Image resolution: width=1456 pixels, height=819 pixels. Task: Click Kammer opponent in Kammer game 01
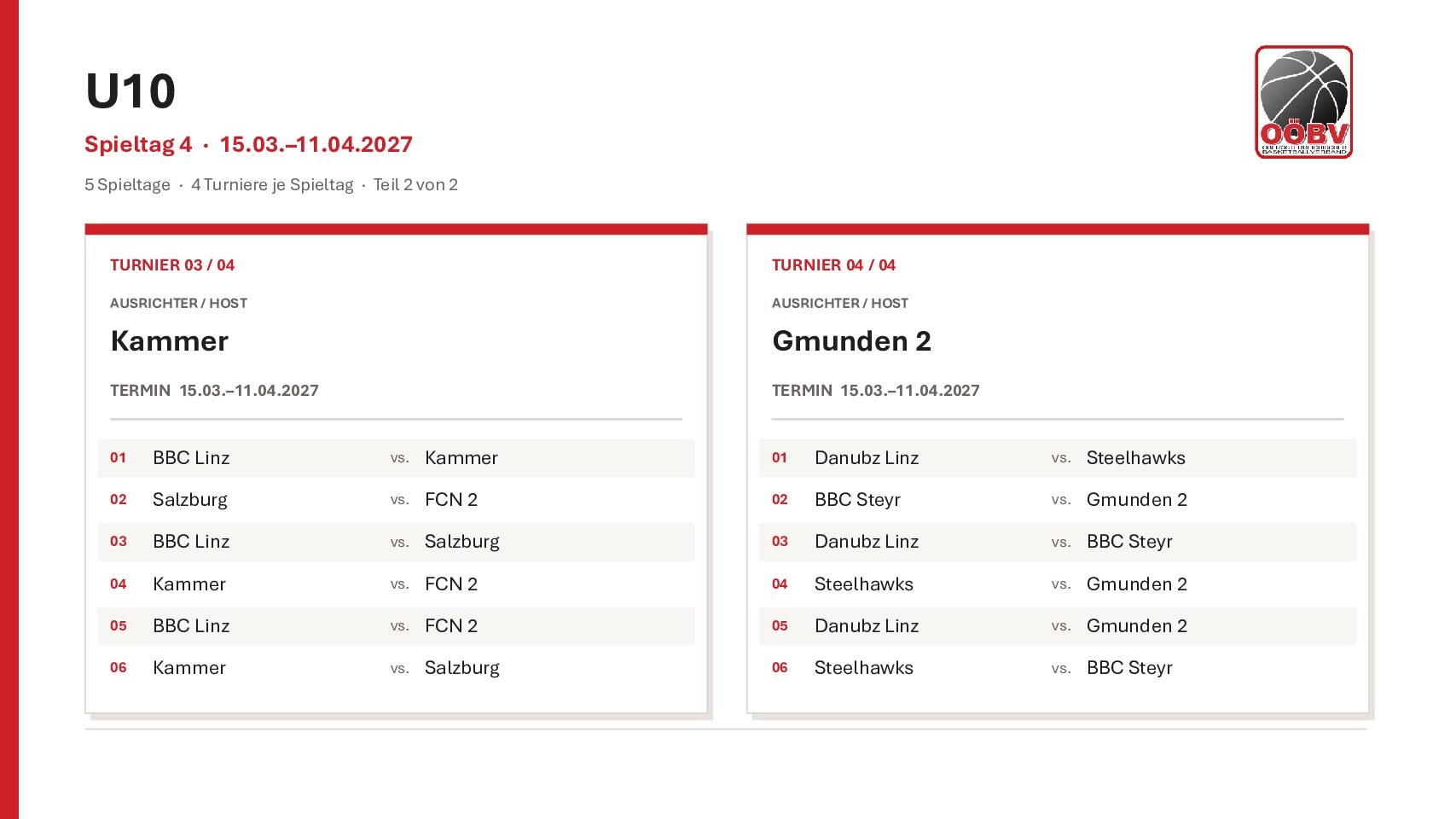(x=461, y=458)
